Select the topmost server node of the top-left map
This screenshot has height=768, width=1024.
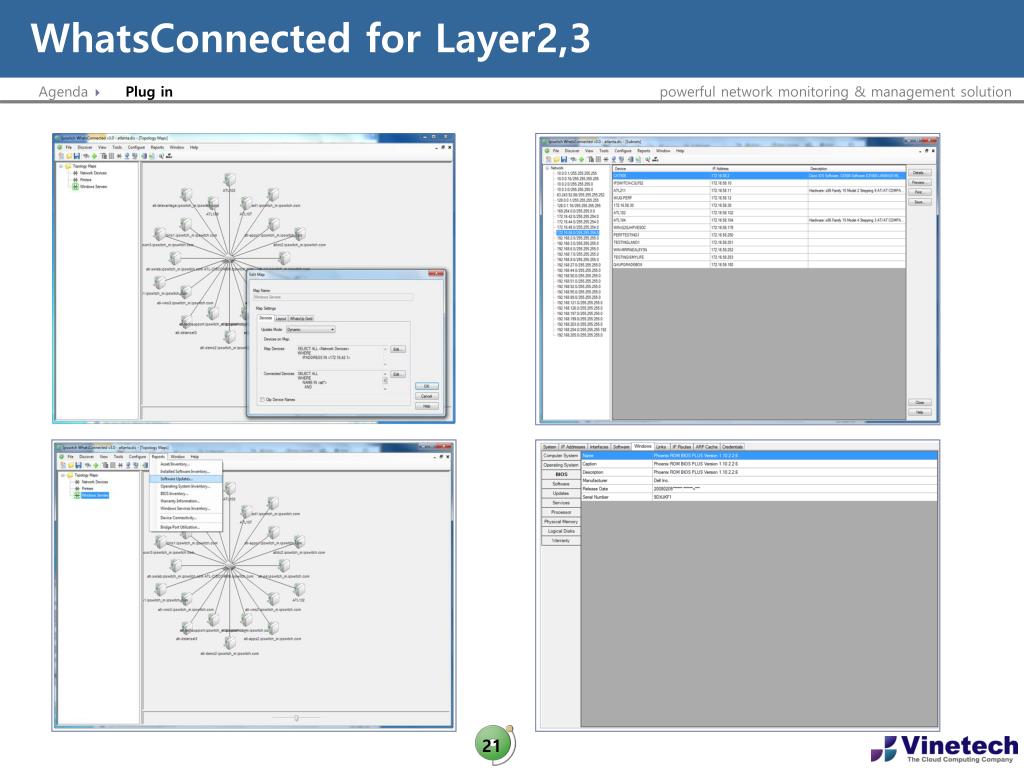229,181
